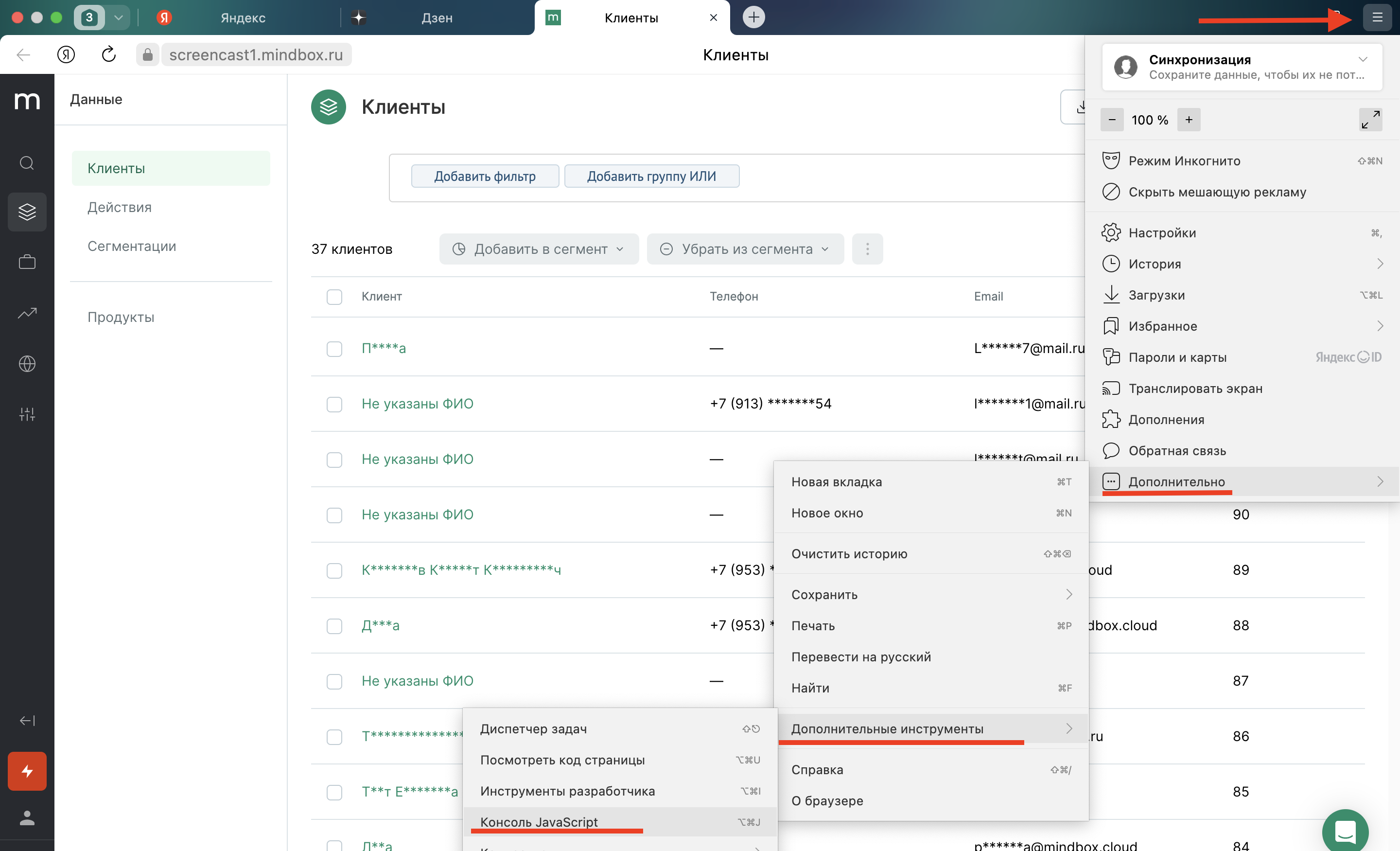Tick checkbox for client Д***а
1400x851 pixels.
click(x=334, y=626)
